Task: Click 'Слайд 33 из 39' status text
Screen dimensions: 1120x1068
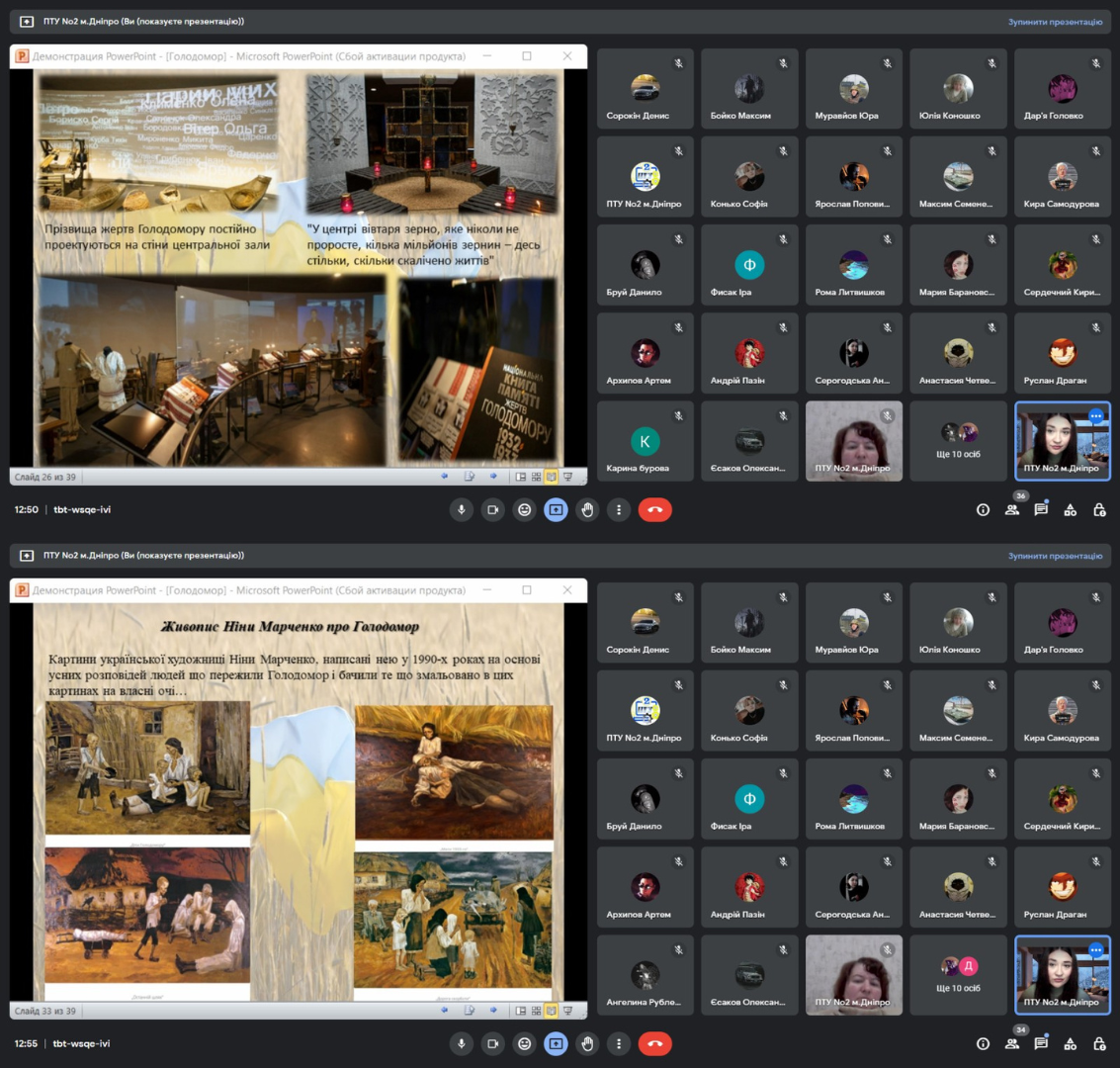Action: click(x=45, y=1011)
